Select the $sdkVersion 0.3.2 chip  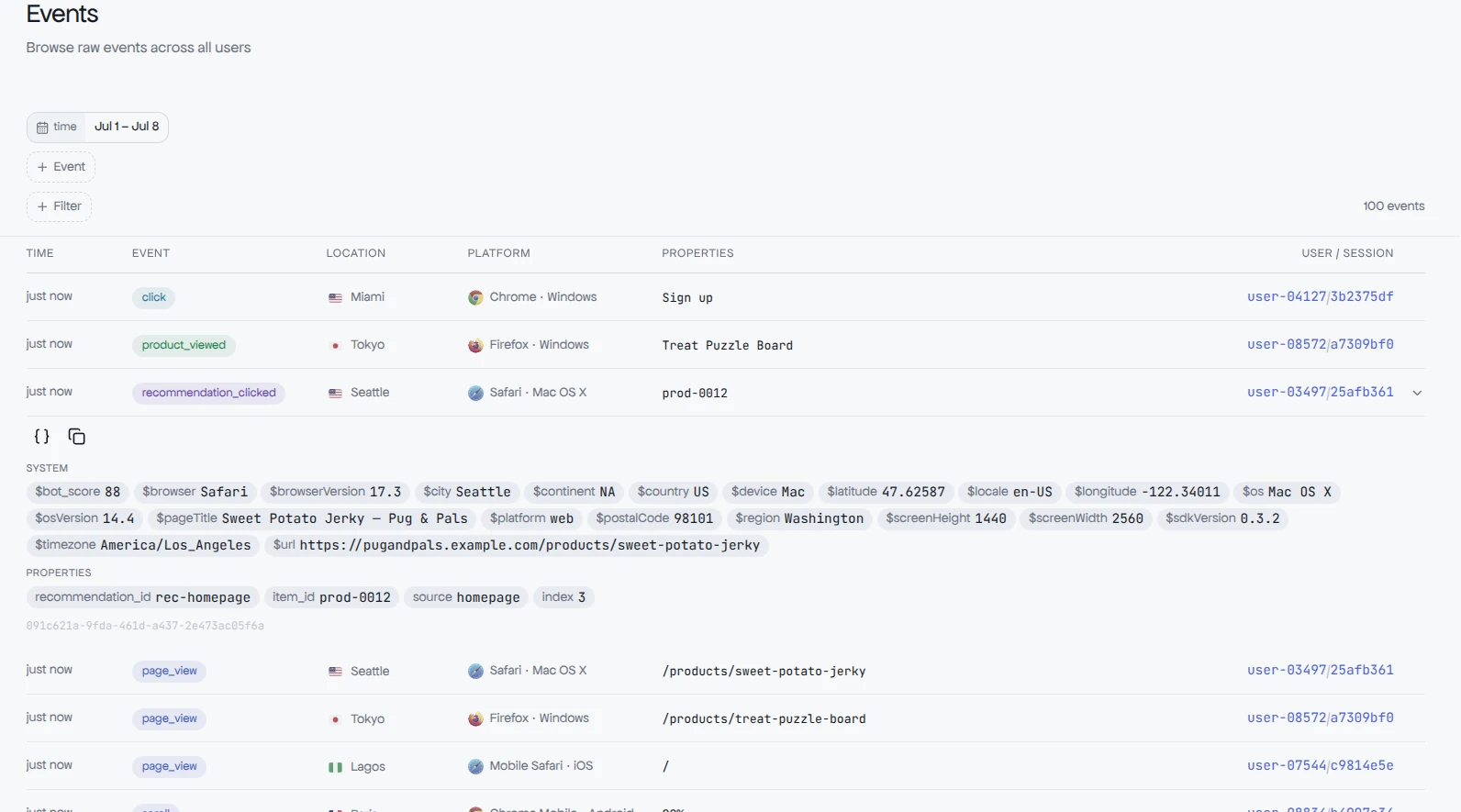click(x=1222, y=518)
